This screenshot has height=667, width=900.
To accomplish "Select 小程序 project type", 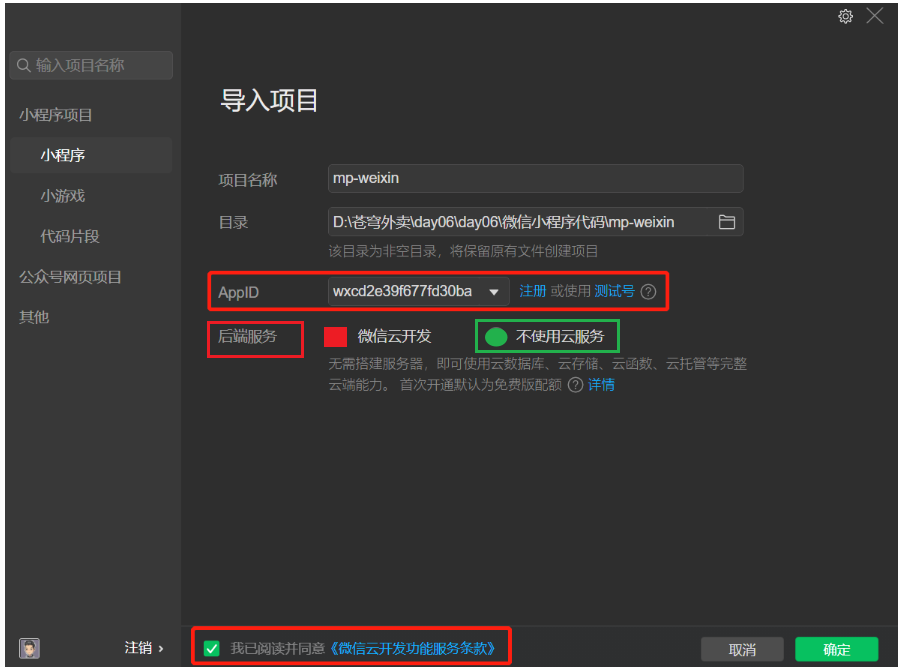I will coord(91,155).
